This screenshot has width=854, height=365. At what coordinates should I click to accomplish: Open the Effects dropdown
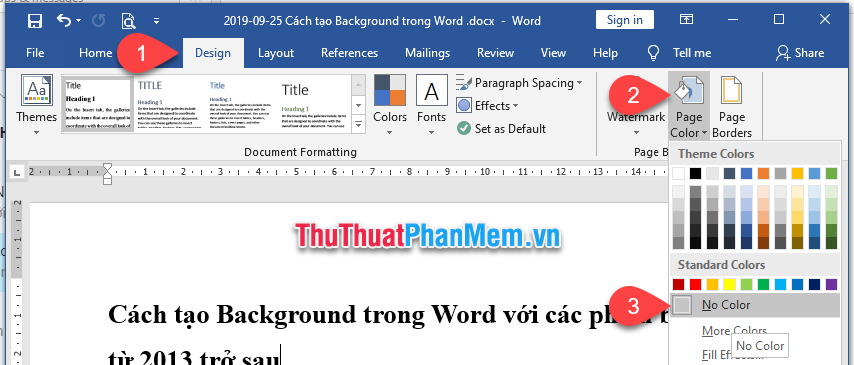[487, 106]
